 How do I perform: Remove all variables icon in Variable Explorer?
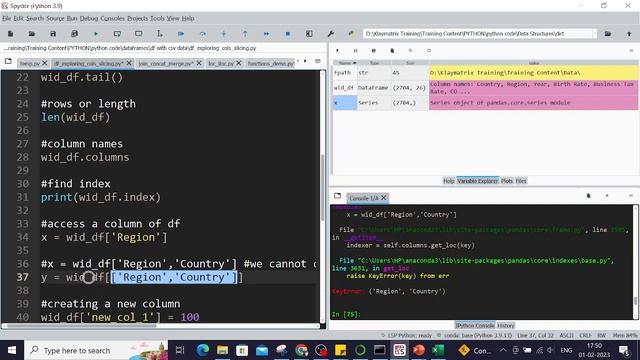click(392, 51)
